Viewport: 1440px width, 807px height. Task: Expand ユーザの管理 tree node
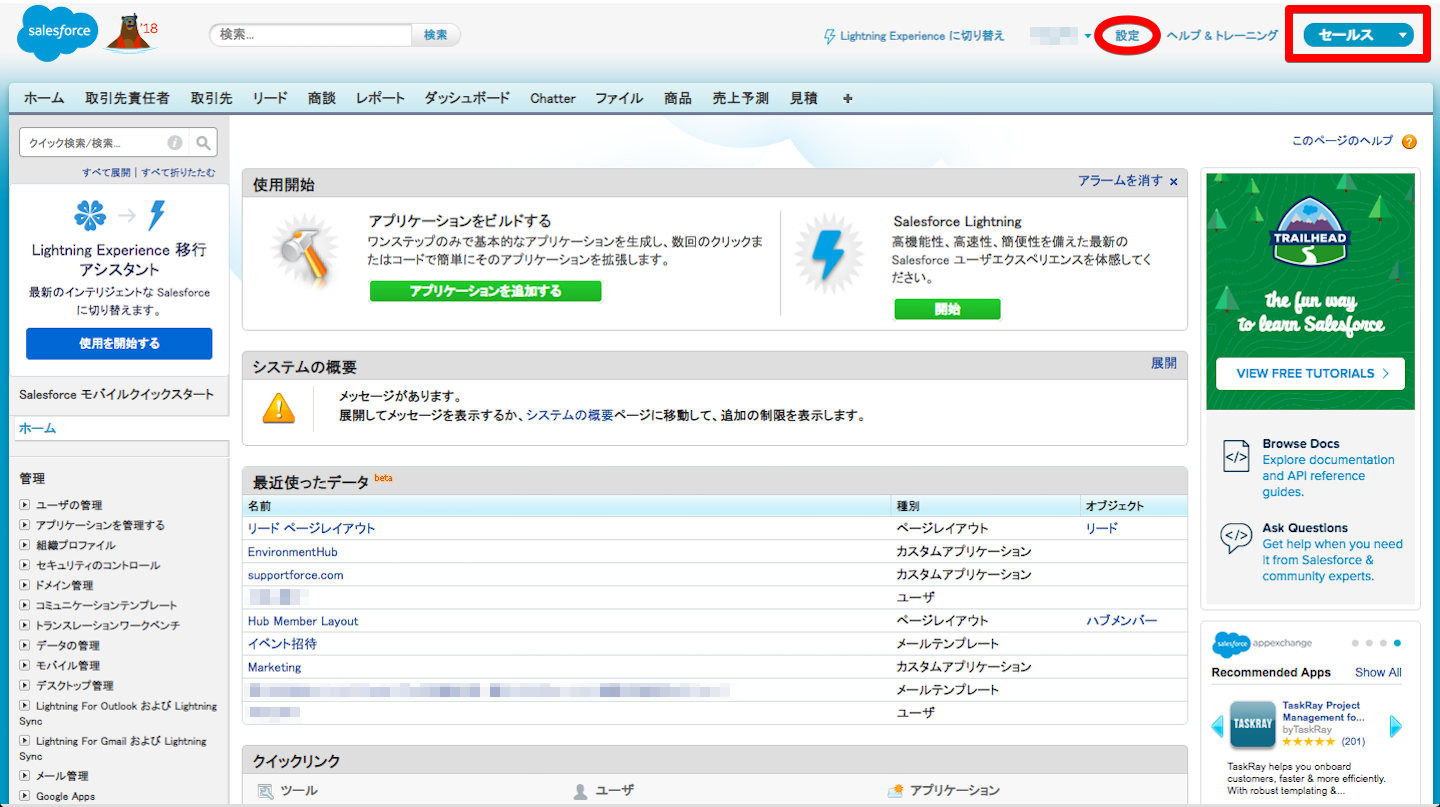pos(25,505)
